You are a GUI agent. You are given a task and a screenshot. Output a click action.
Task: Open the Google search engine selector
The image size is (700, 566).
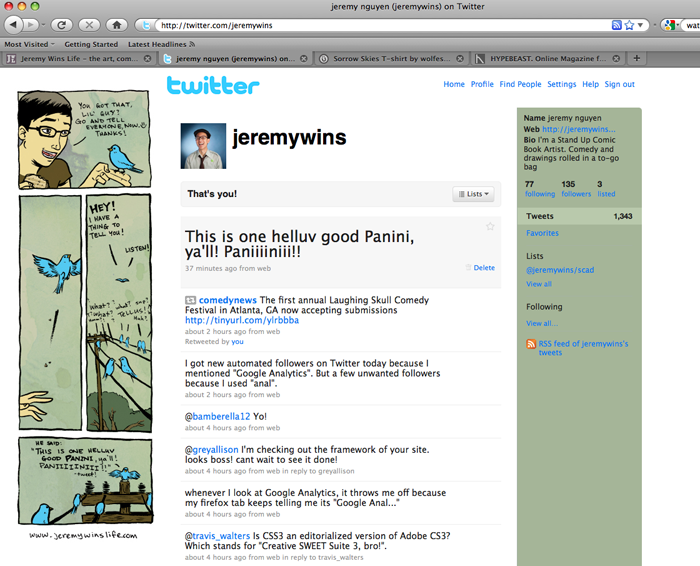pos(671,25)
